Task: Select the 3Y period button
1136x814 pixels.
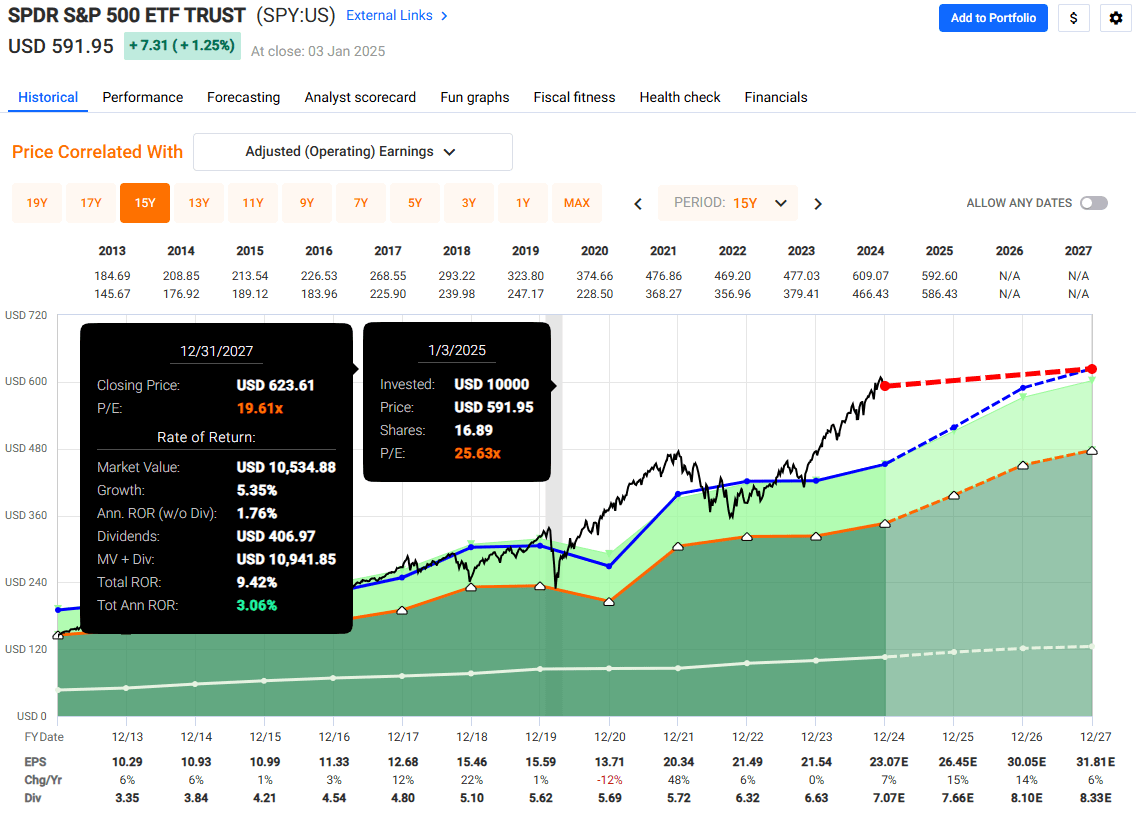Action: (469, 202)
